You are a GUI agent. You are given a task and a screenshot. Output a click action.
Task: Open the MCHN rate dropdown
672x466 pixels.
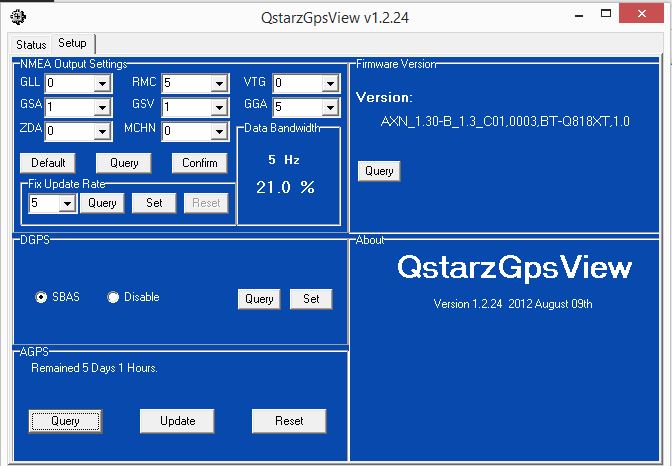[x=219, y=131]
